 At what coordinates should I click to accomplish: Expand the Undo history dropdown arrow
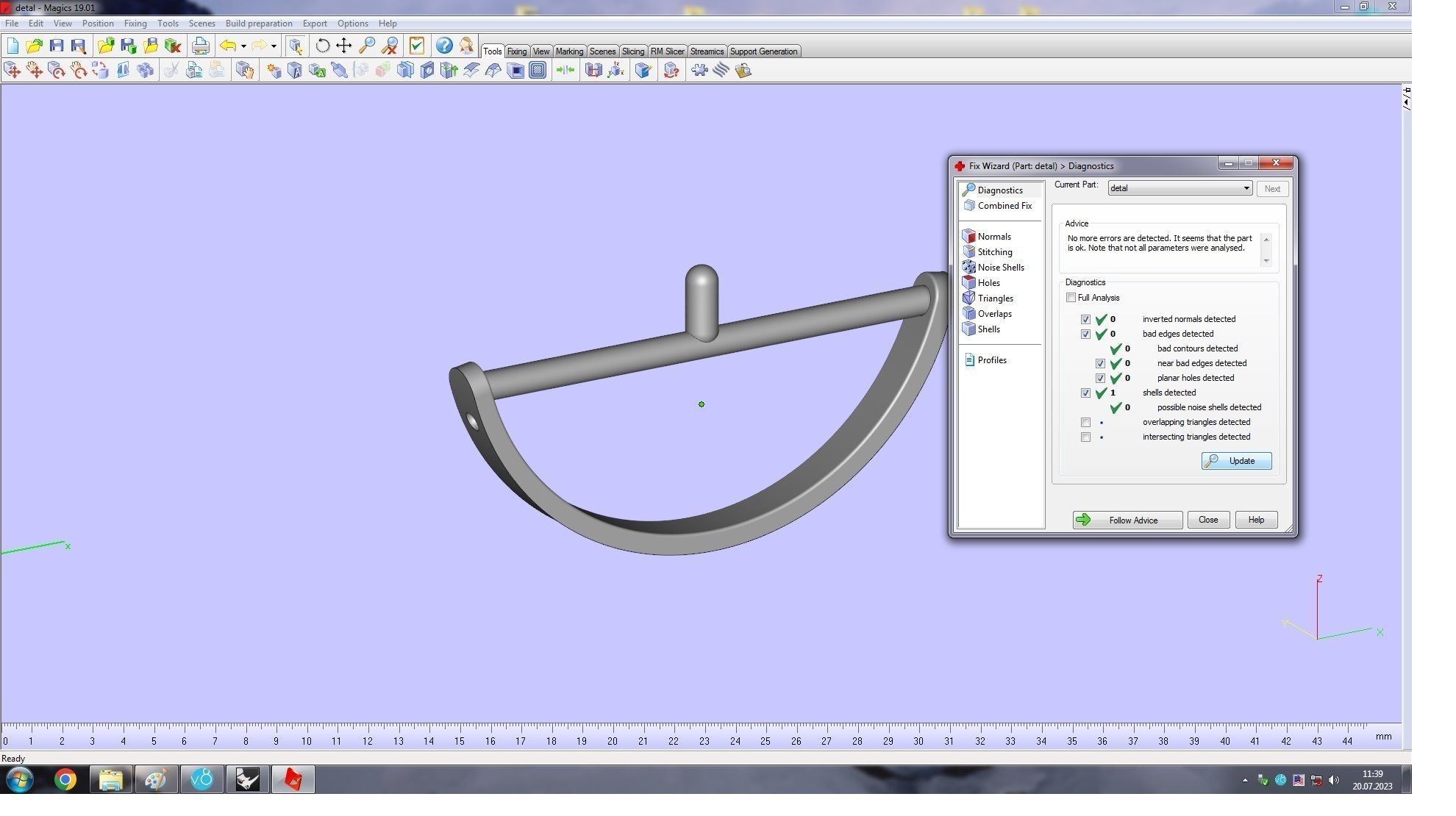tap(243, 46)
